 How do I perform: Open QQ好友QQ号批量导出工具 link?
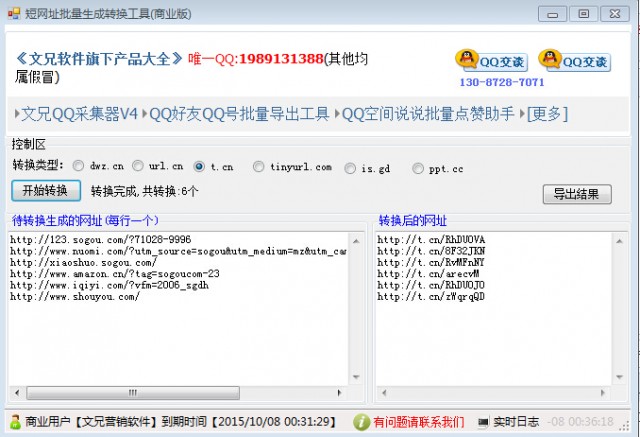(239, 114)
